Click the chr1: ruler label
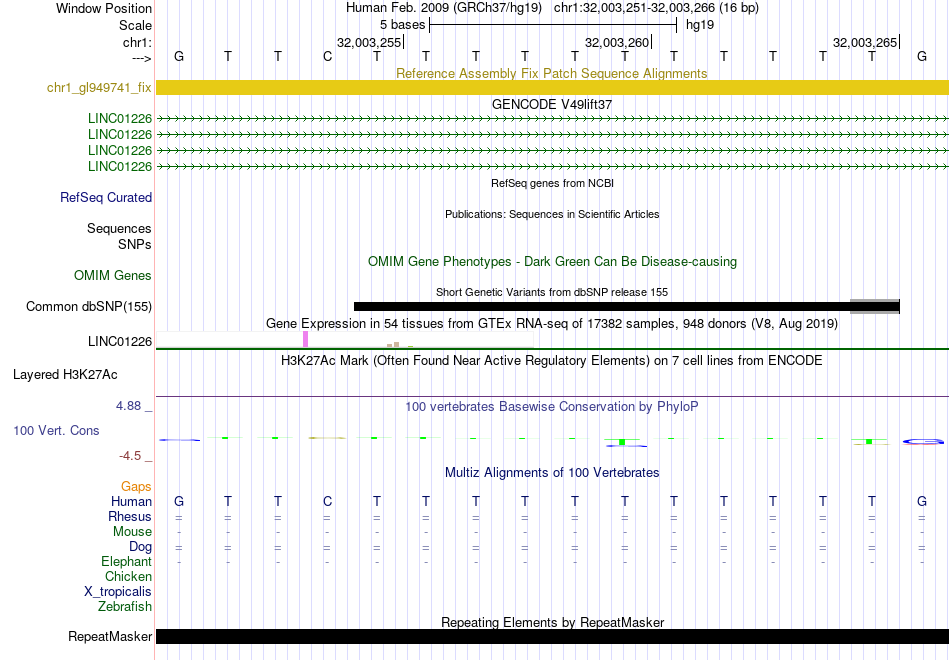950x660 pixels. [138, 42]
